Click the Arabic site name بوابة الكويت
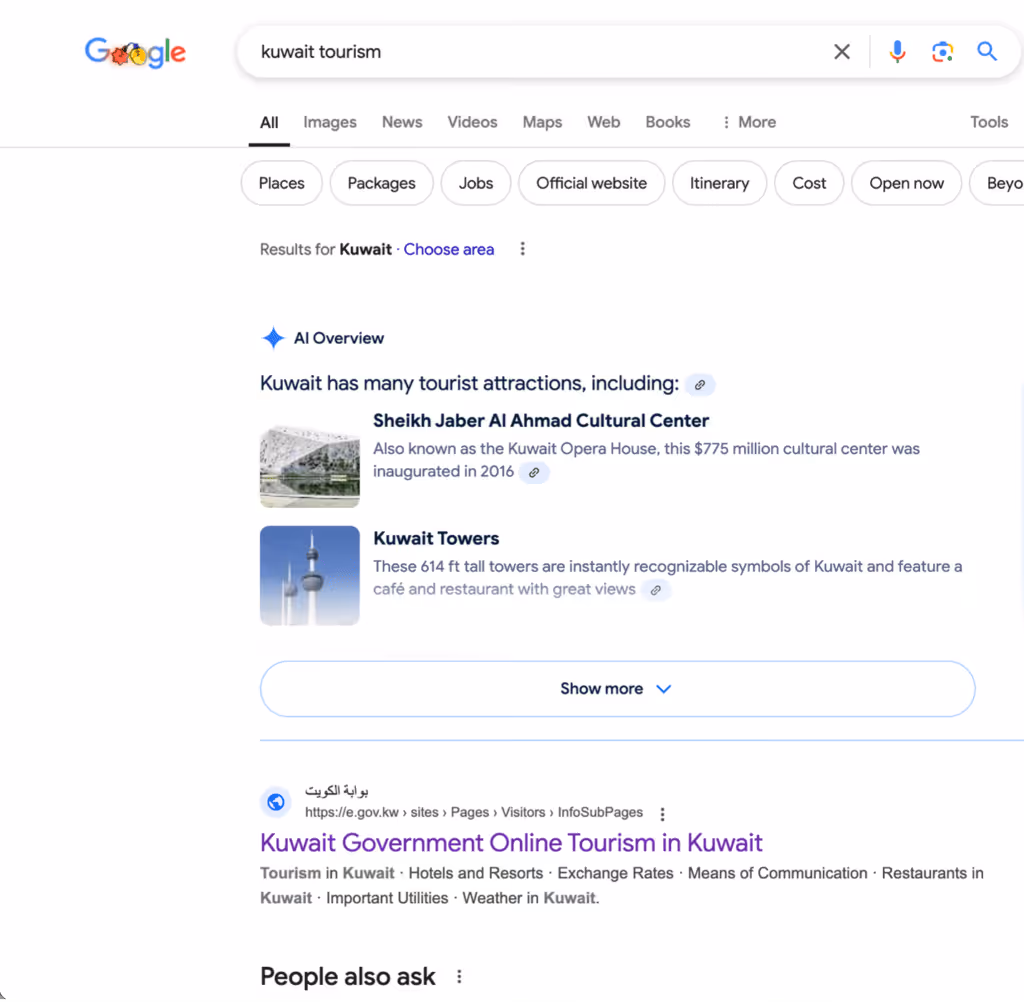This screenshot has width=1024, height=1002. pyautogui.click(x=336, y=791)
